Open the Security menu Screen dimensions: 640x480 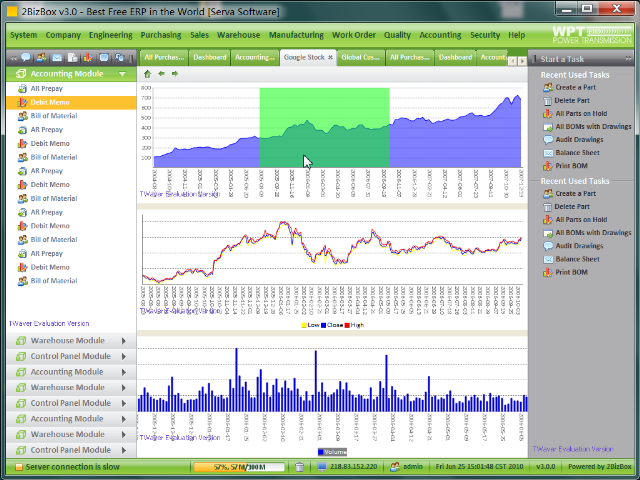[x=485, y=35]
